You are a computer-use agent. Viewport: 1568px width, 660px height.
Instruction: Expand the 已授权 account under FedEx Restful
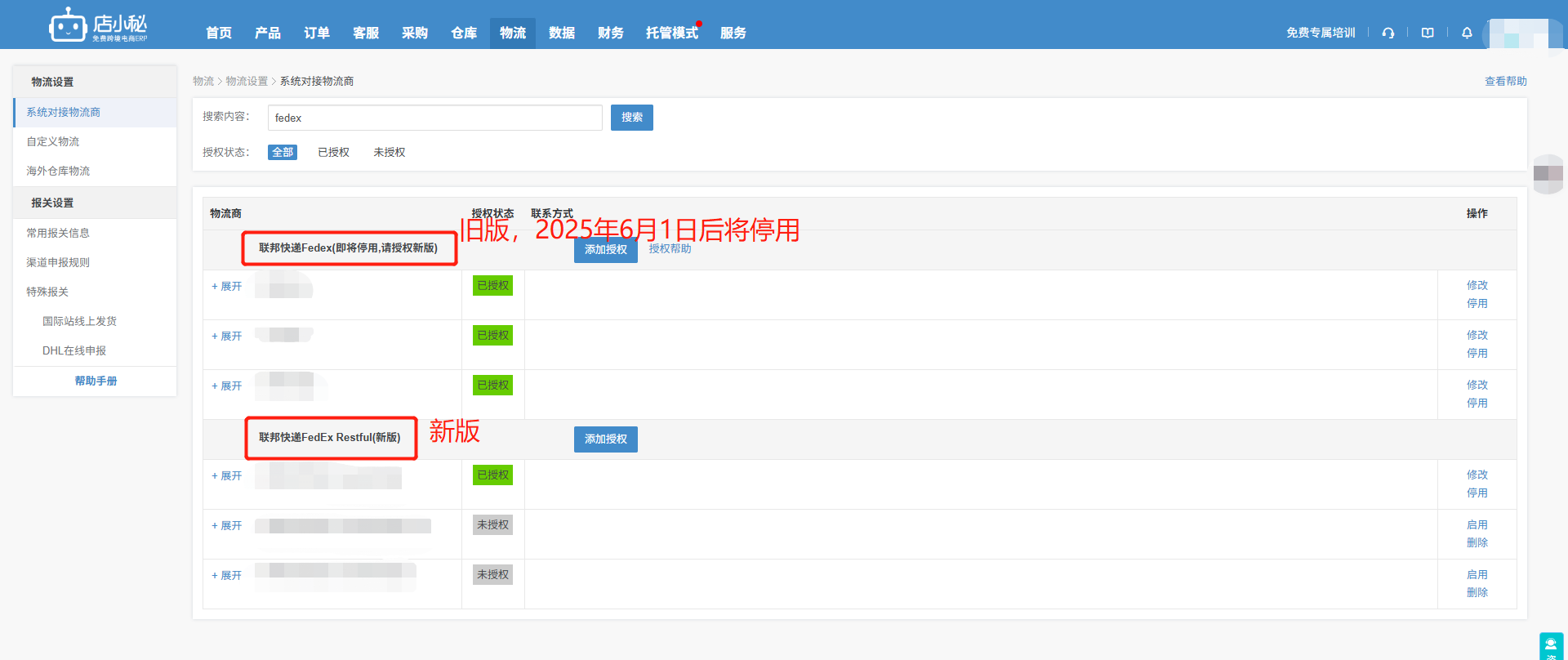(x=227, y=476)
